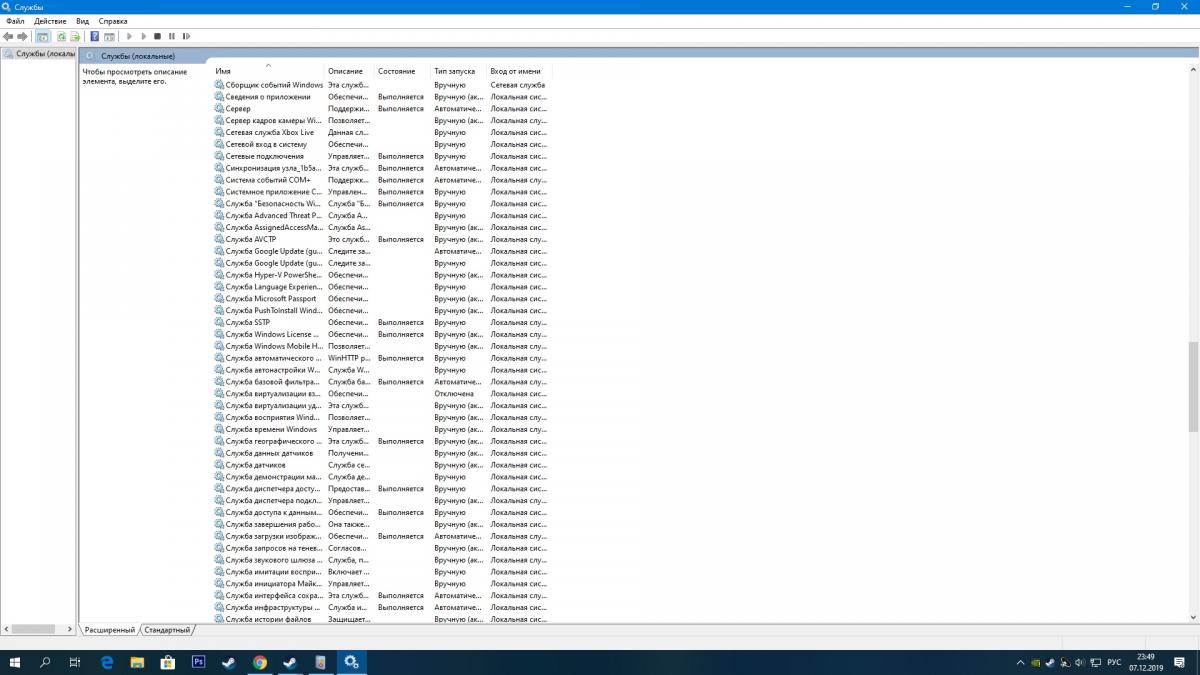The width and height of the screenshot is (1200, 675).
Task: Click the gear icon beside Служба AVCTP
Action: [x=219, y=239]
